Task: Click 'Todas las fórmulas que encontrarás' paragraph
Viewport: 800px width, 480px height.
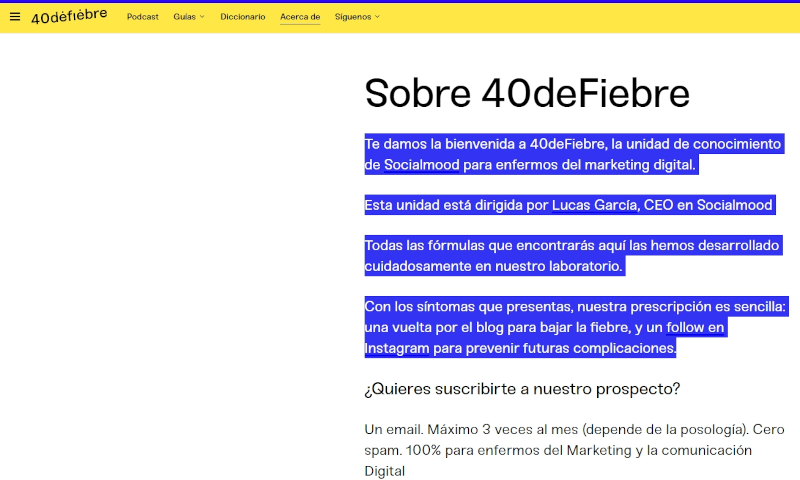Action: coord(571,256)
